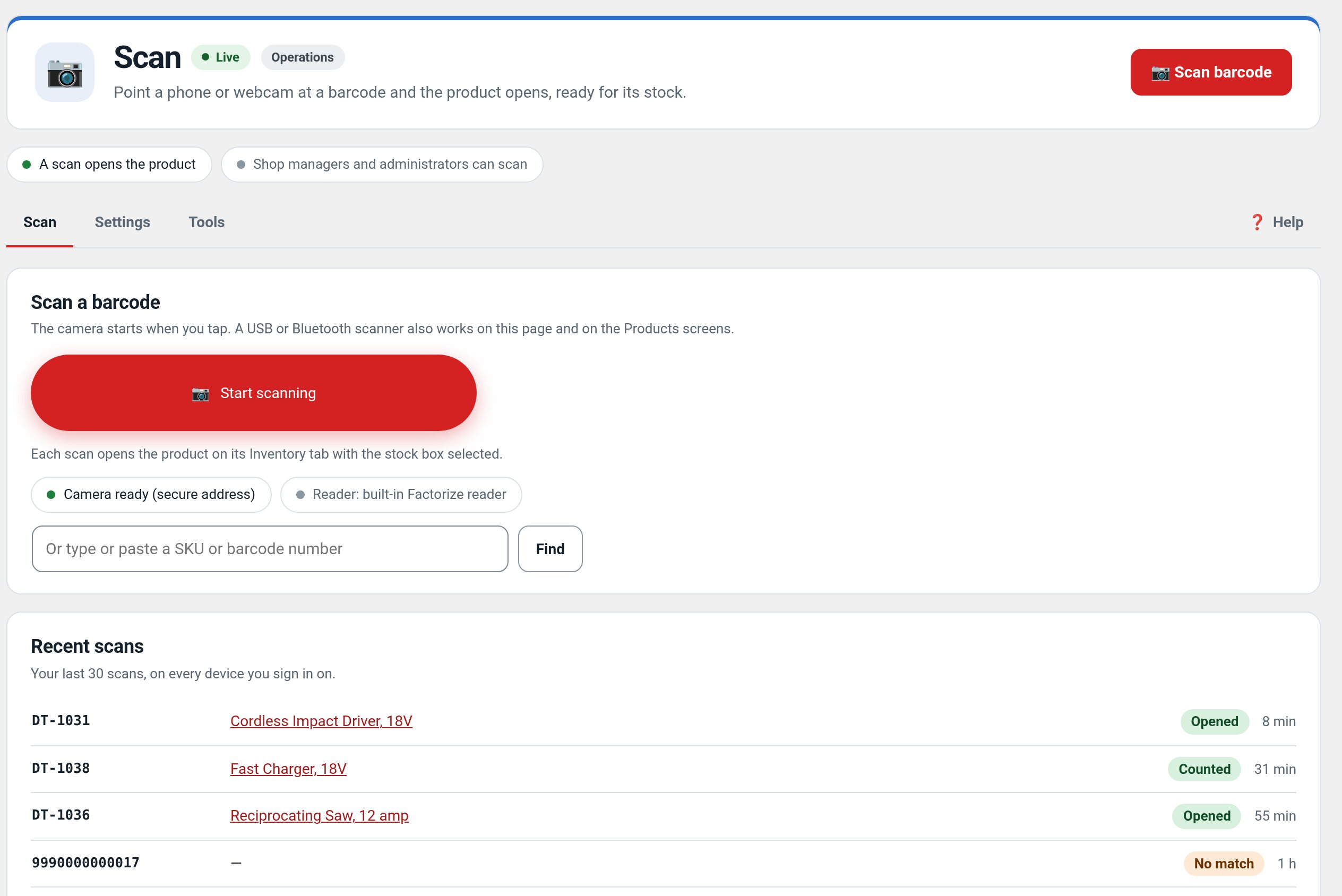Click the large camera icon beside the Scan title
This screenshot has height=896, width=1342.
(x=65, y=73)
